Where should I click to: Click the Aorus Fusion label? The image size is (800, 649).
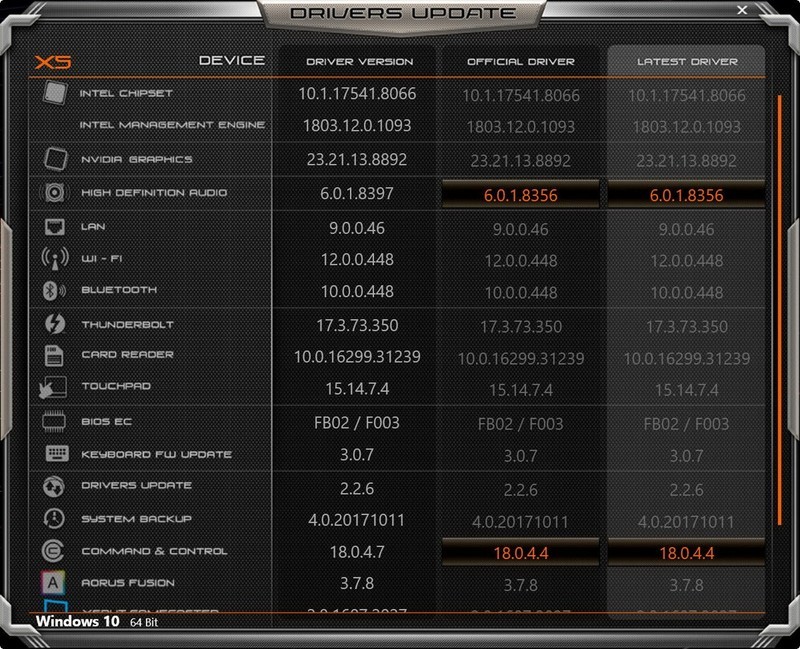click(x=128, y=583)
